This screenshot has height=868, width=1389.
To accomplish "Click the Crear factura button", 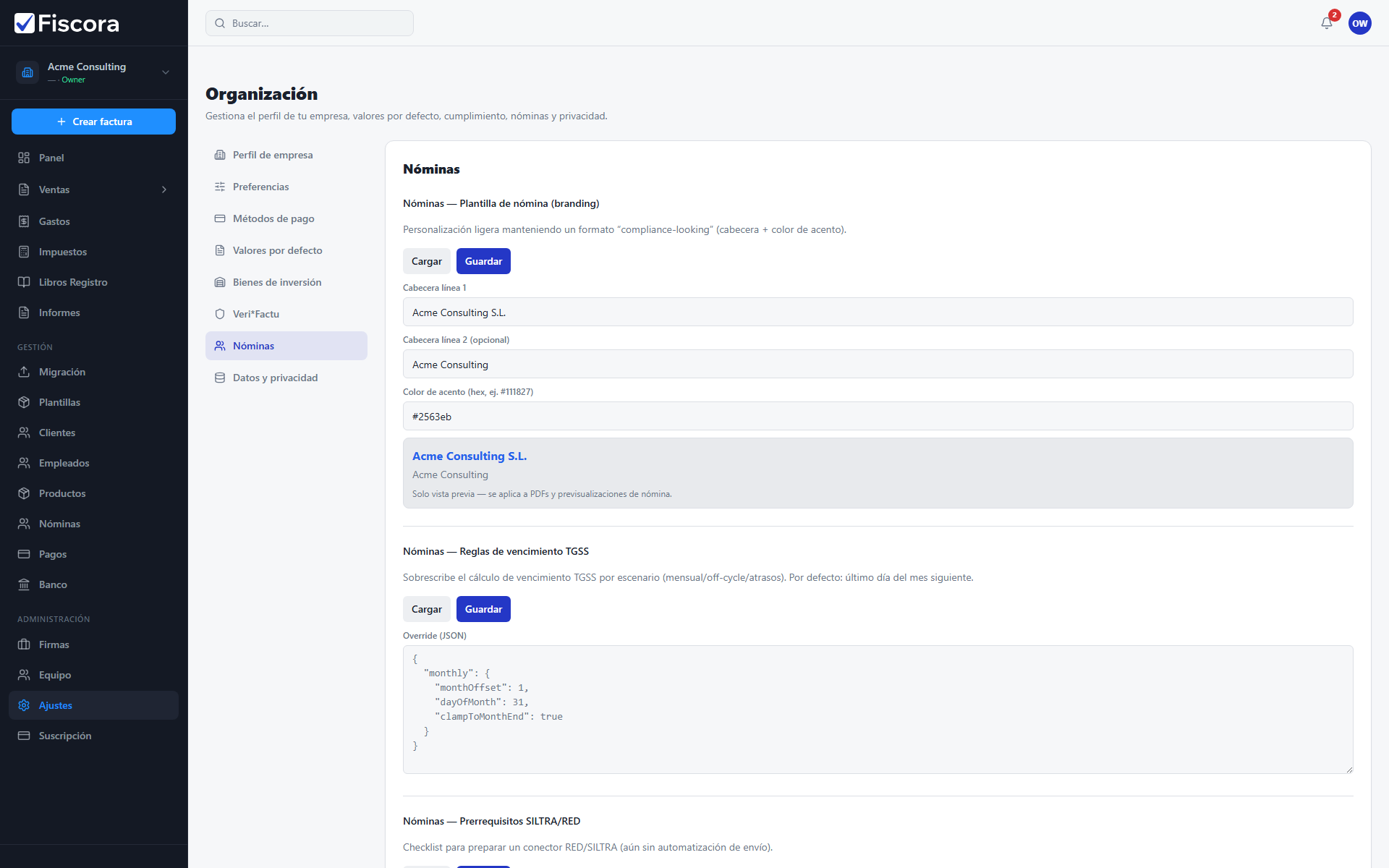I will (94, 122).
